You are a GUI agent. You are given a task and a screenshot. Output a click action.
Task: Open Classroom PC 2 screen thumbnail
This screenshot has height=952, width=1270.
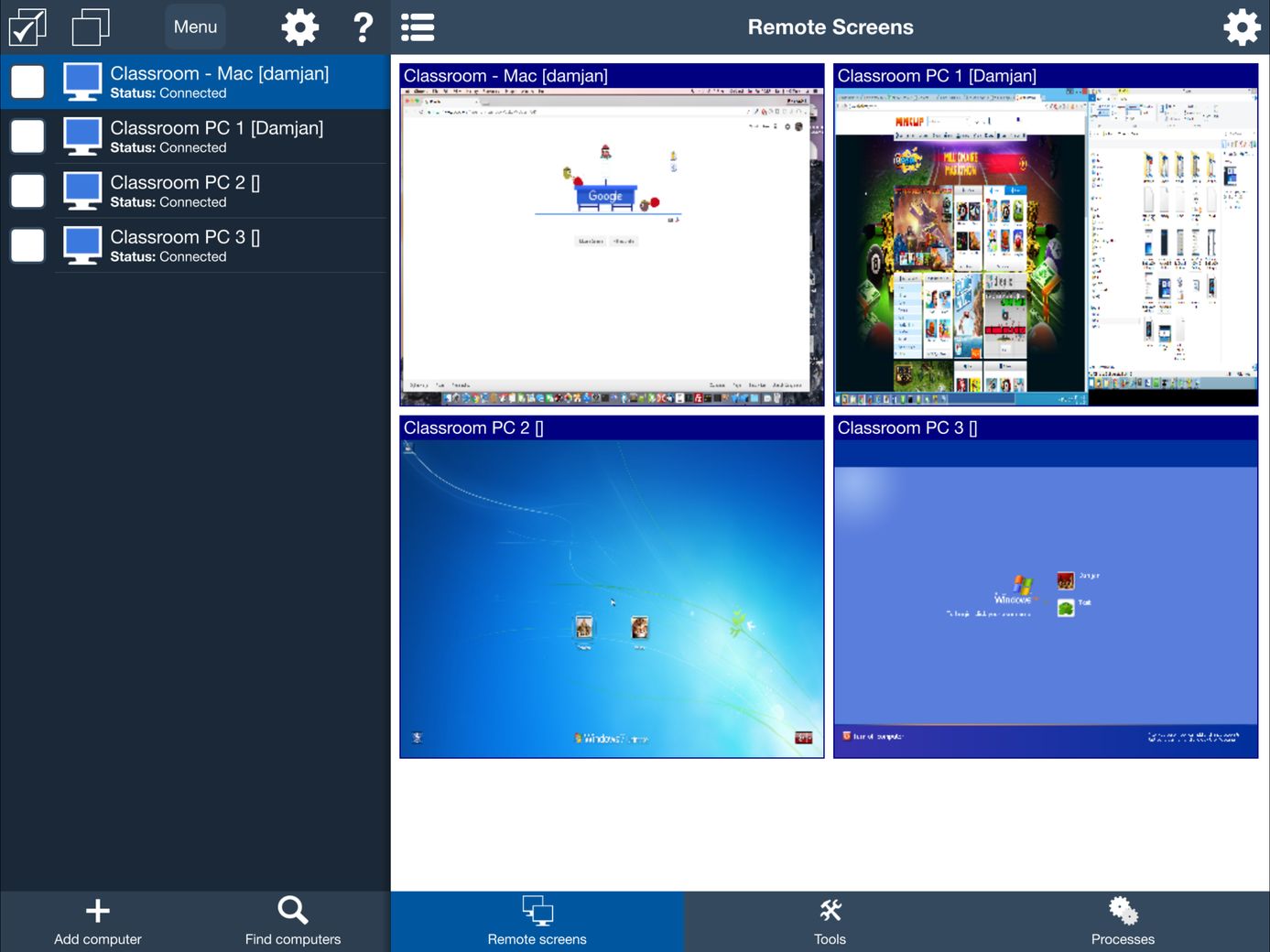tap(612, 595)
